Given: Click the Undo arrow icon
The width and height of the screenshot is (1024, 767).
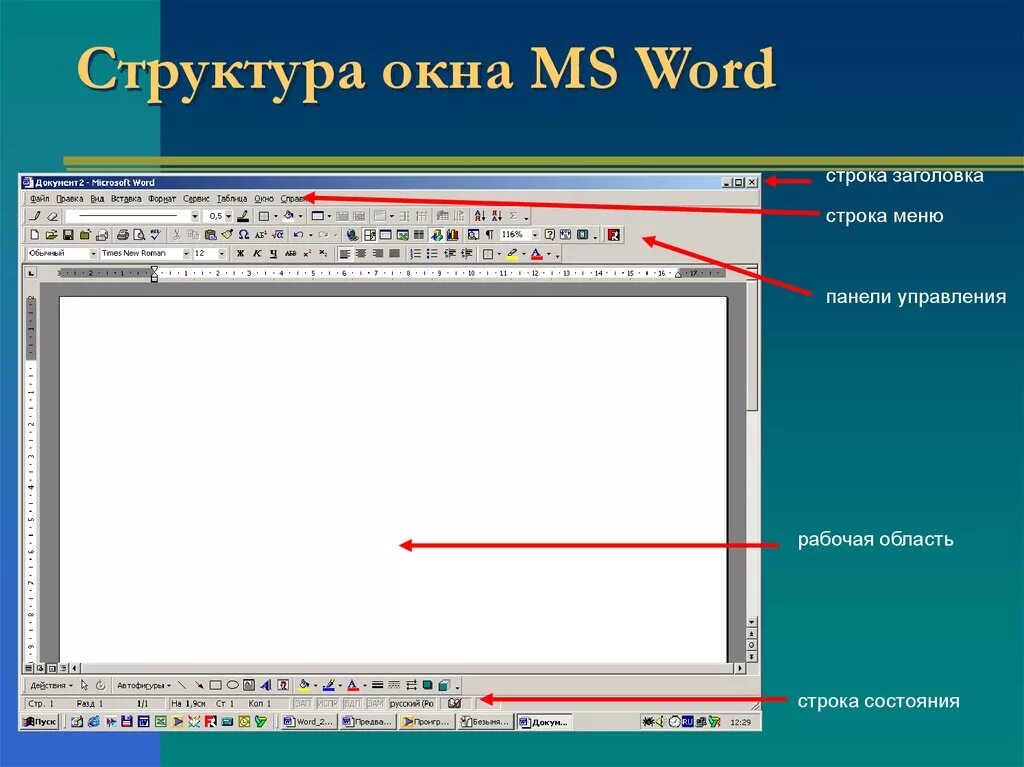Looking at the screenshot, I should (x=298, y=235).
